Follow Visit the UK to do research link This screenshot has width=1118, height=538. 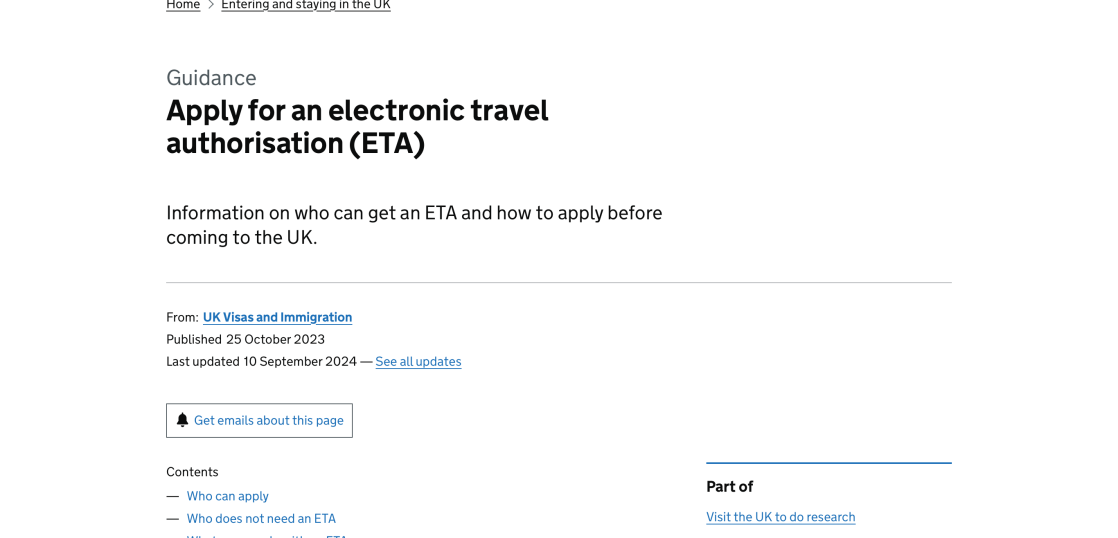[x=780, y=517]
